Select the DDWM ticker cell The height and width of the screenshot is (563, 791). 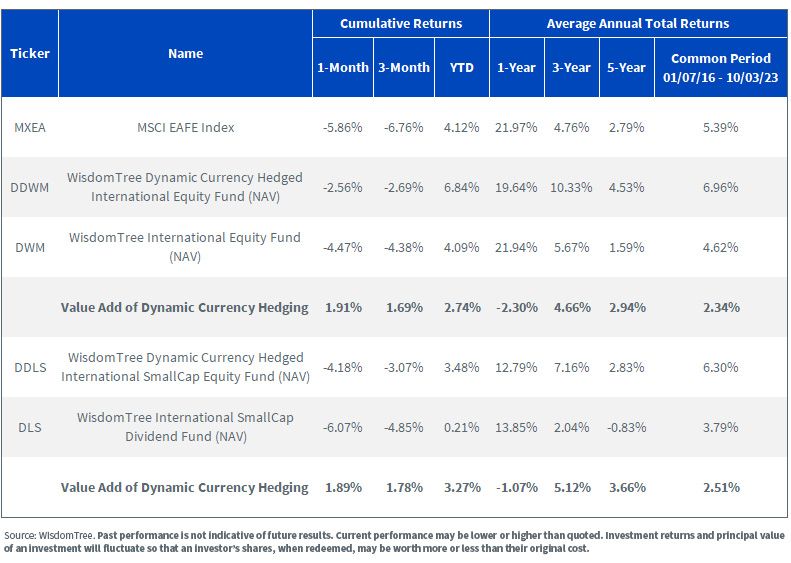[x=30, y=187]
